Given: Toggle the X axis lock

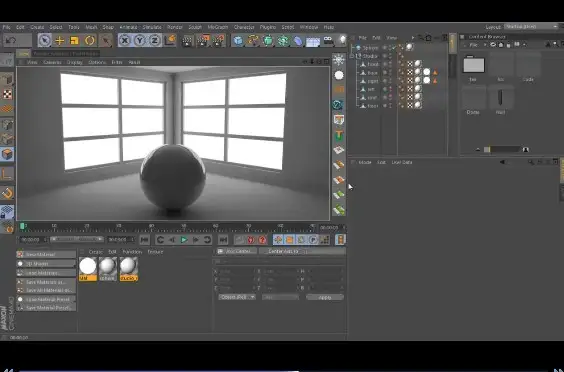Looking at the screenshot, I should coord(124,40).
